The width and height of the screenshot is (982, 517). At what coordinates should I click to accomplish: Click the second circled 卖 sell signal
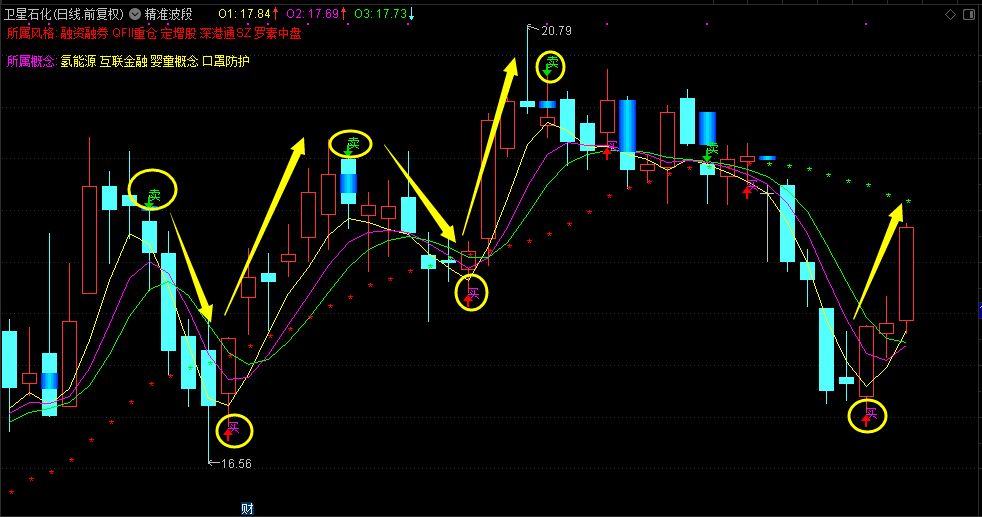351,144
